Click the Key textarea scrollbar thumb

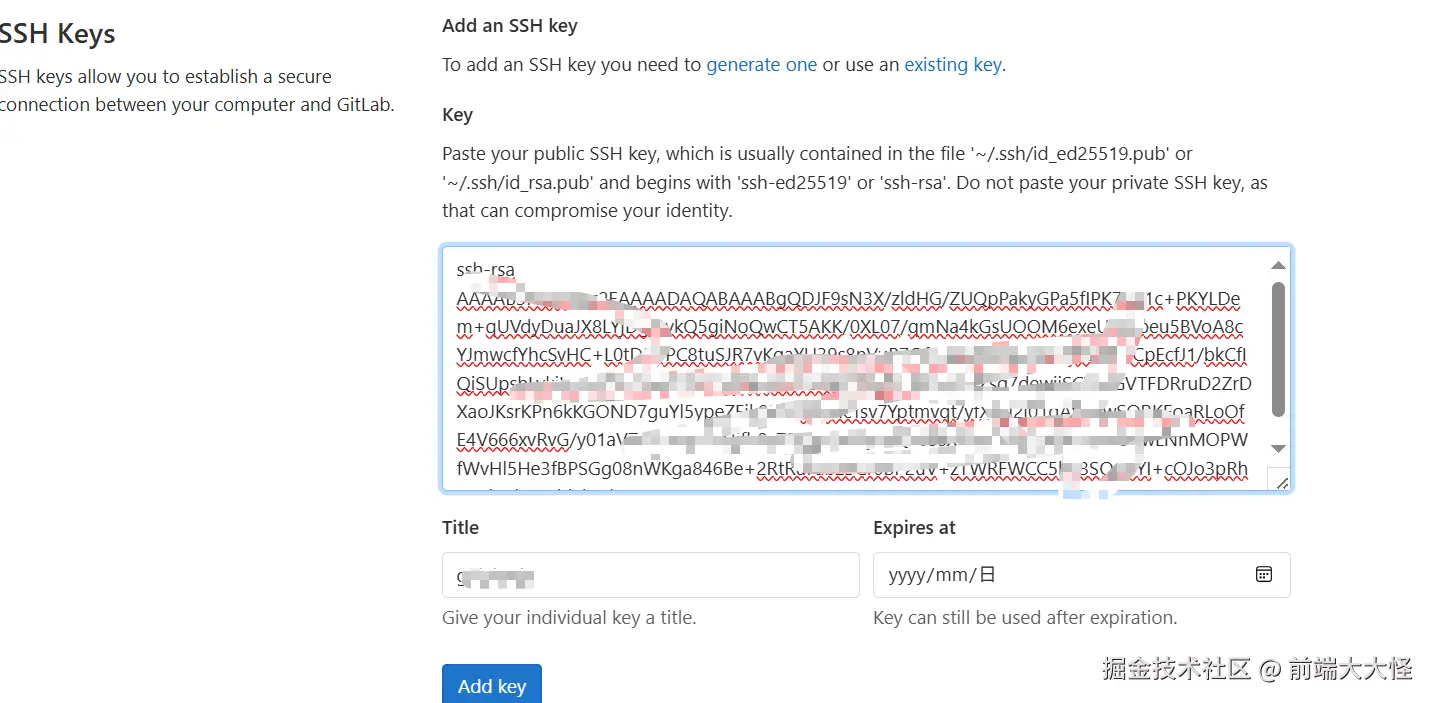pos(1277,350)
